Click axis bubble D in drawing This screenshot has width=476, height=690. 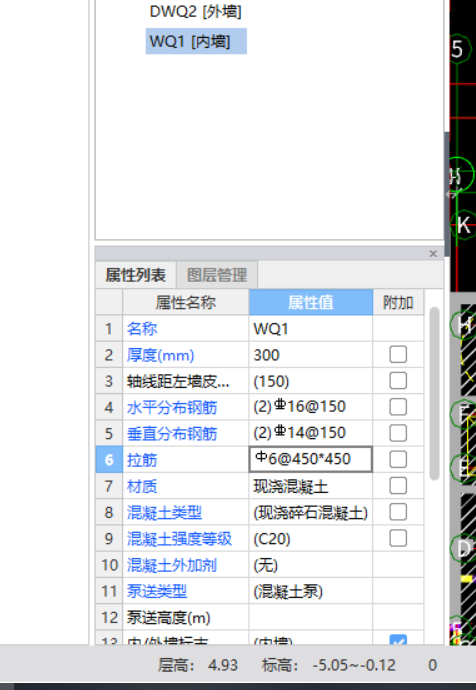[x=463, y=548]
